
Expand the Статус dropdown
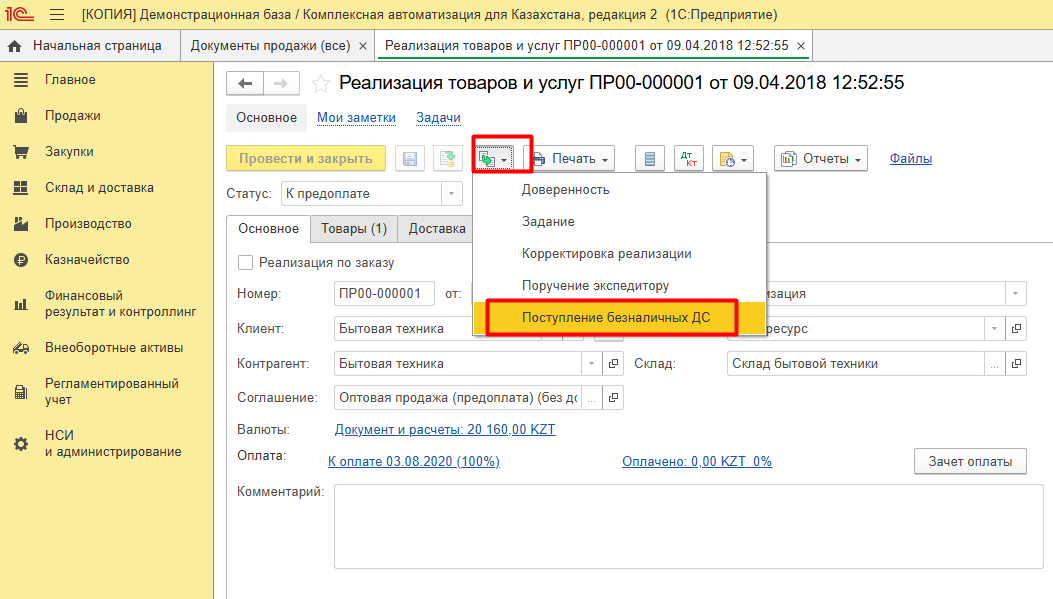pyautogui.click(x=453, y=193)
